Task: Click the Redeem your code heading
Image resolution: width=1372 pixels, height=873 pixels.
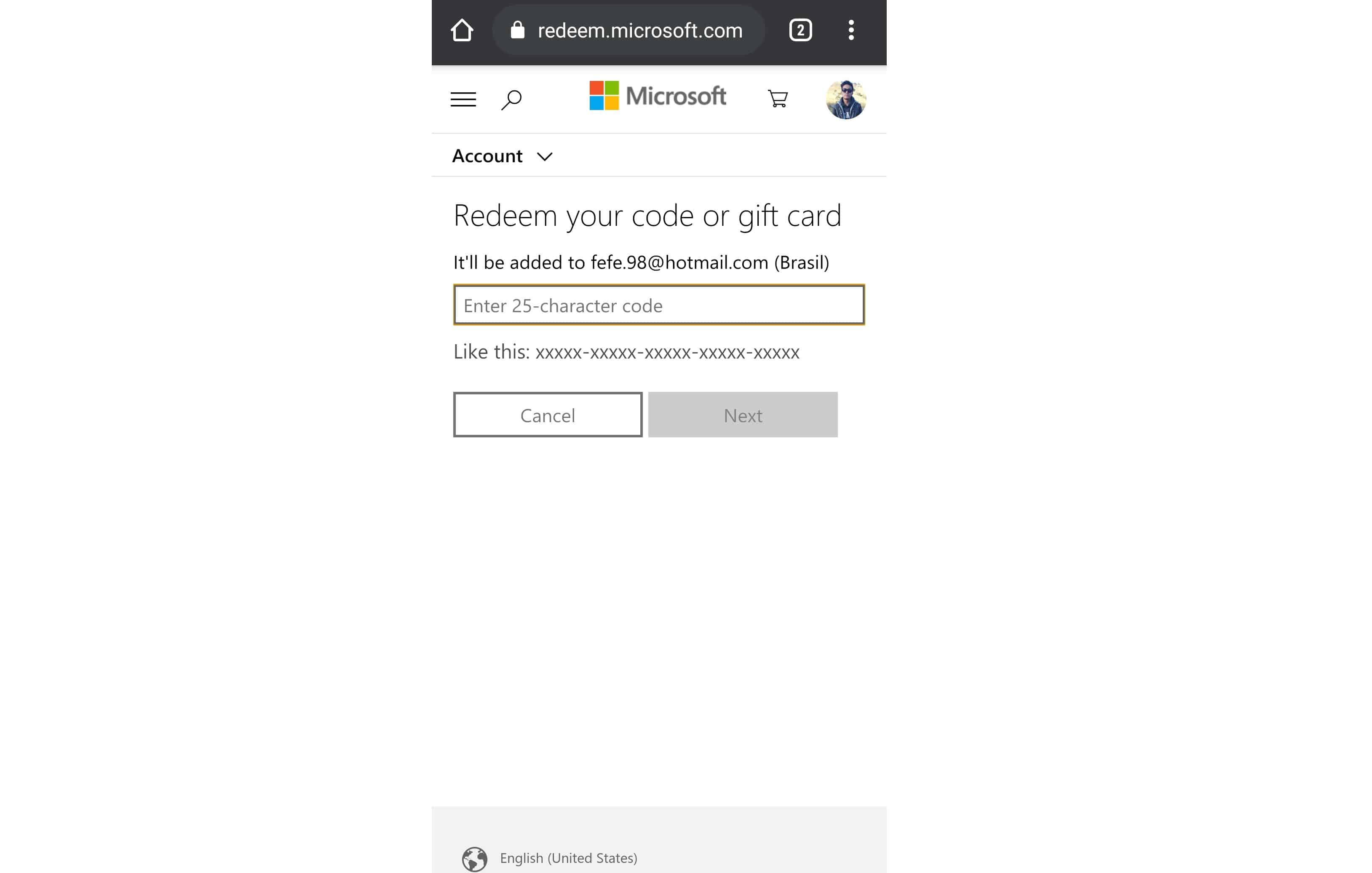Action: point(647,216)
